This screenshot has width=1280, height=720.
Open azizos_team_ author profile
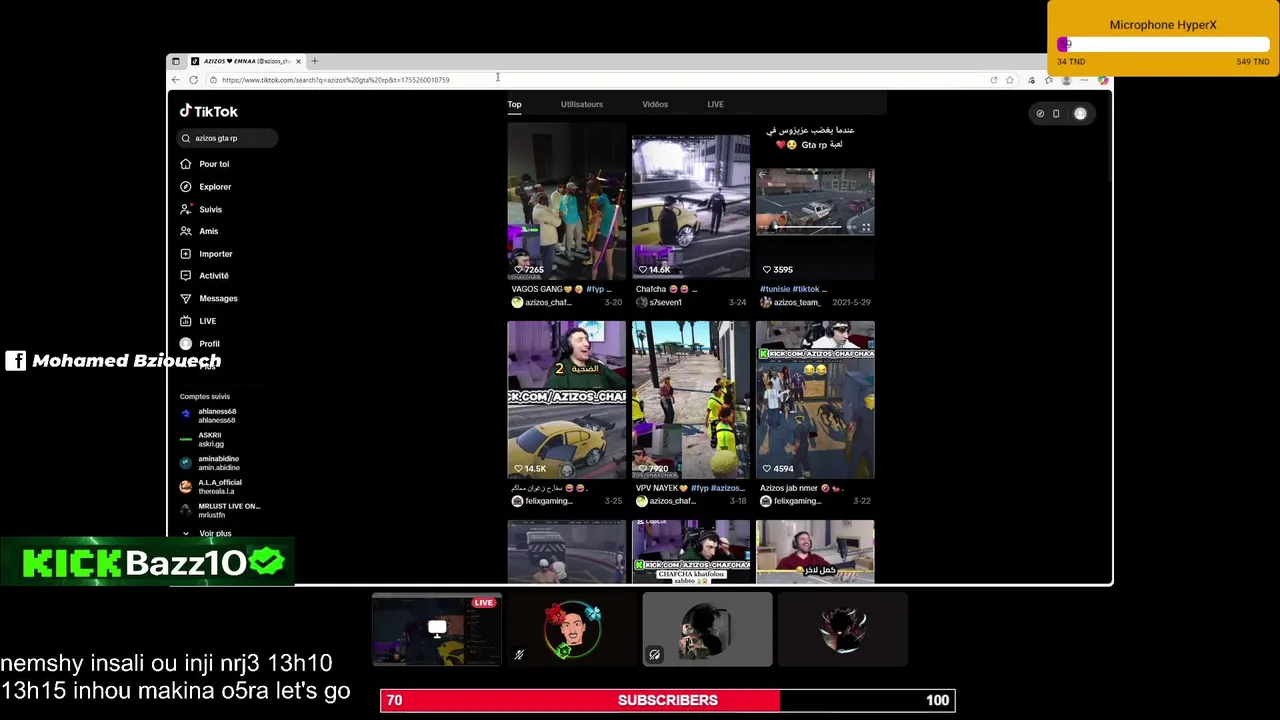[790, 302]
